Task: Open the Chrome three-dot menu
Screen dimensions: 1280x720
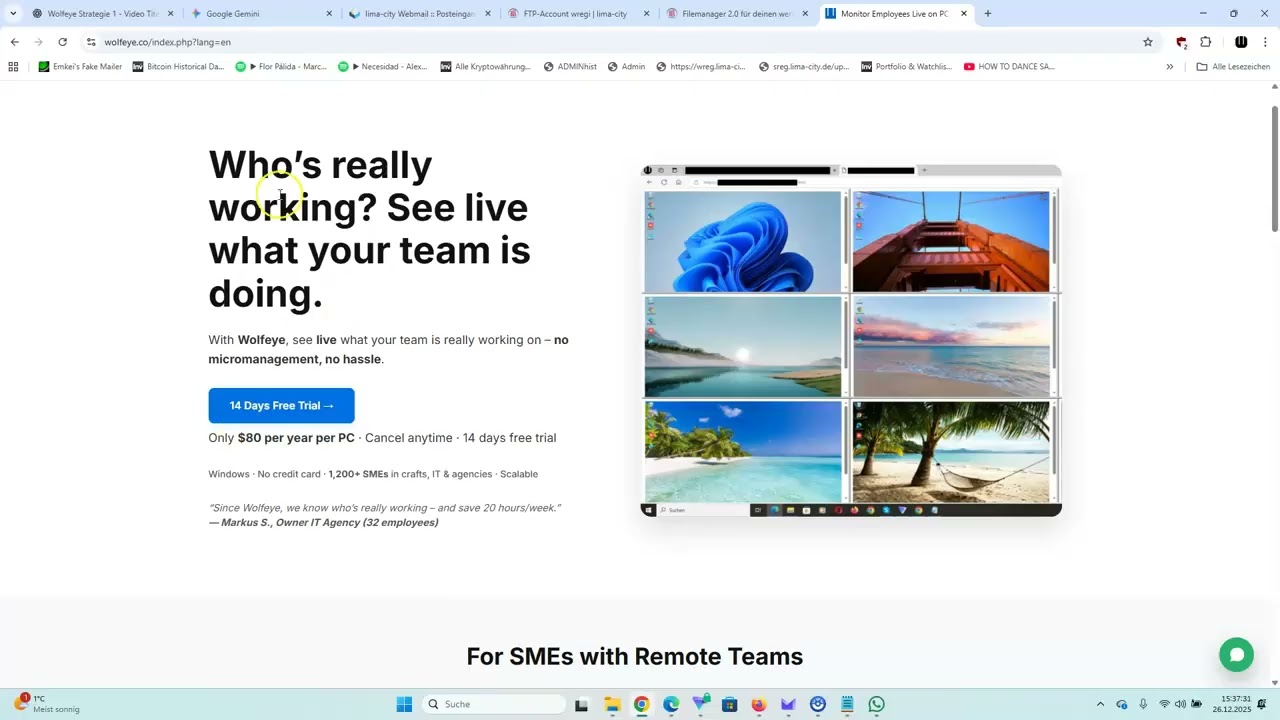Action: (x=1266, y=42)
